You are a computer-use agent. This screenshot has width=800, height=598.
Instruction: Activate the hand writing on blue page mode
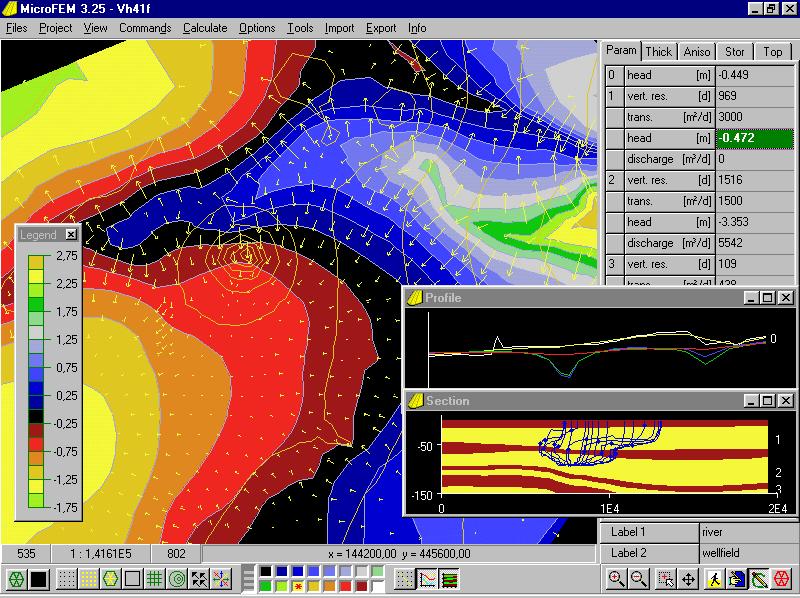point(737,579)
